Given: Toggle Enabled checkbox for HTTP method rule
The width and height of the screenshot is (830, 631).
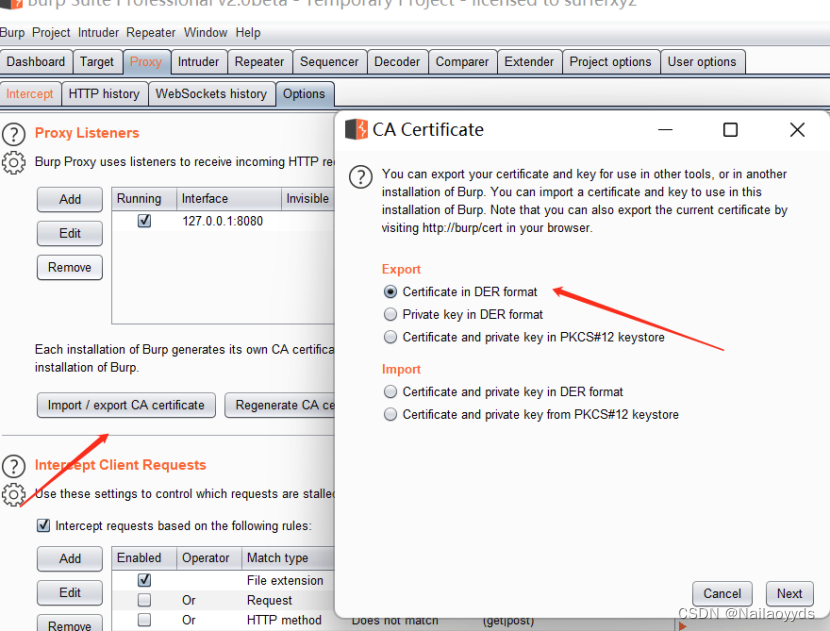Looking at the screenshot, I should click(x=144, y=620).
